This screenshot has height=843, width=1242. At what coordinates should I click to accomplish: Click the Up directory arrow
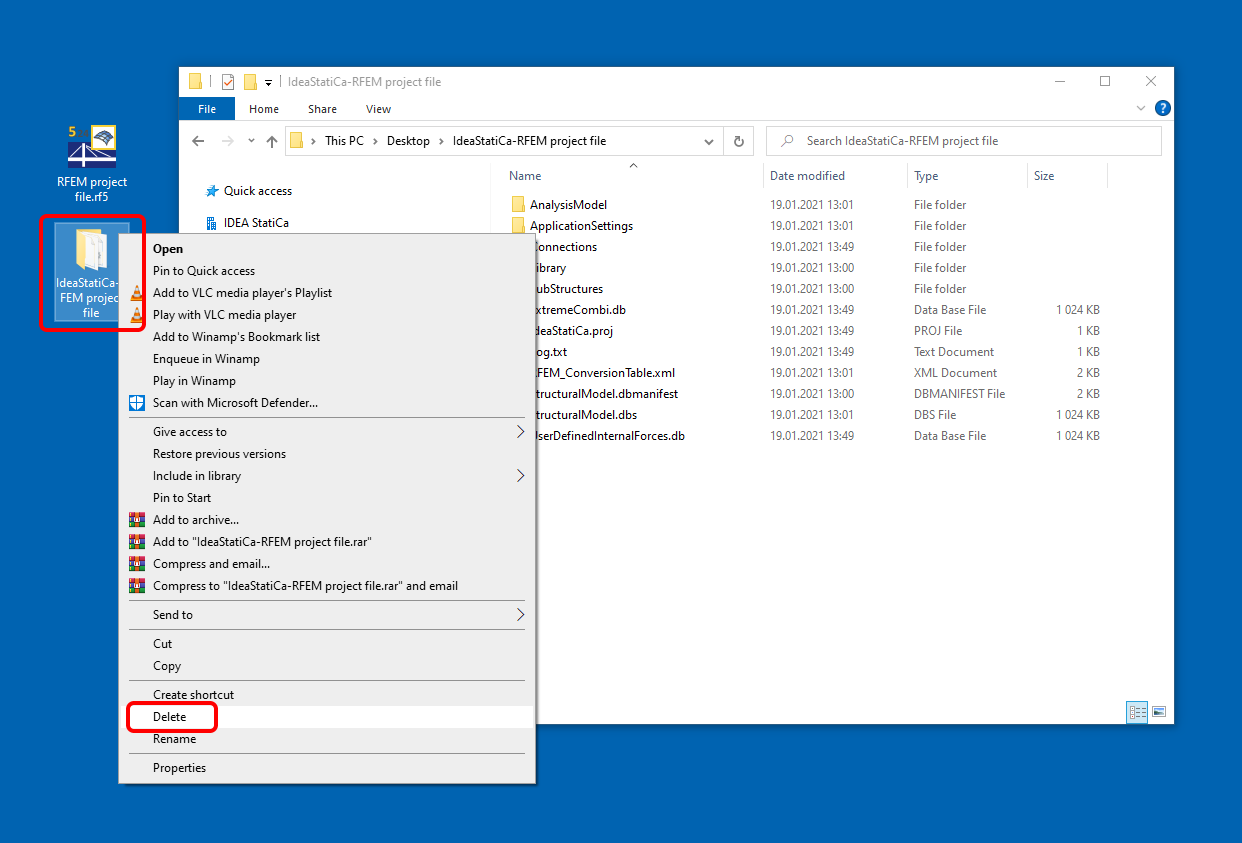(272, 141)
